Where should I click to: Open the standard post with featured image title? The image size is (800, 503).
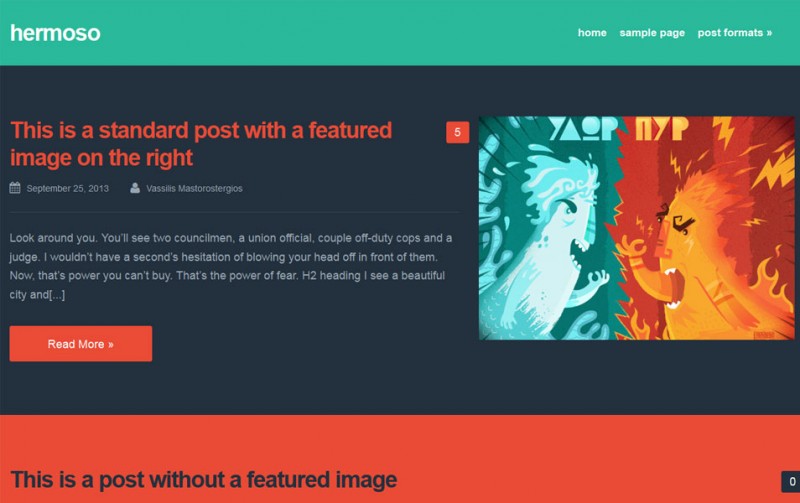coord(201,144)
